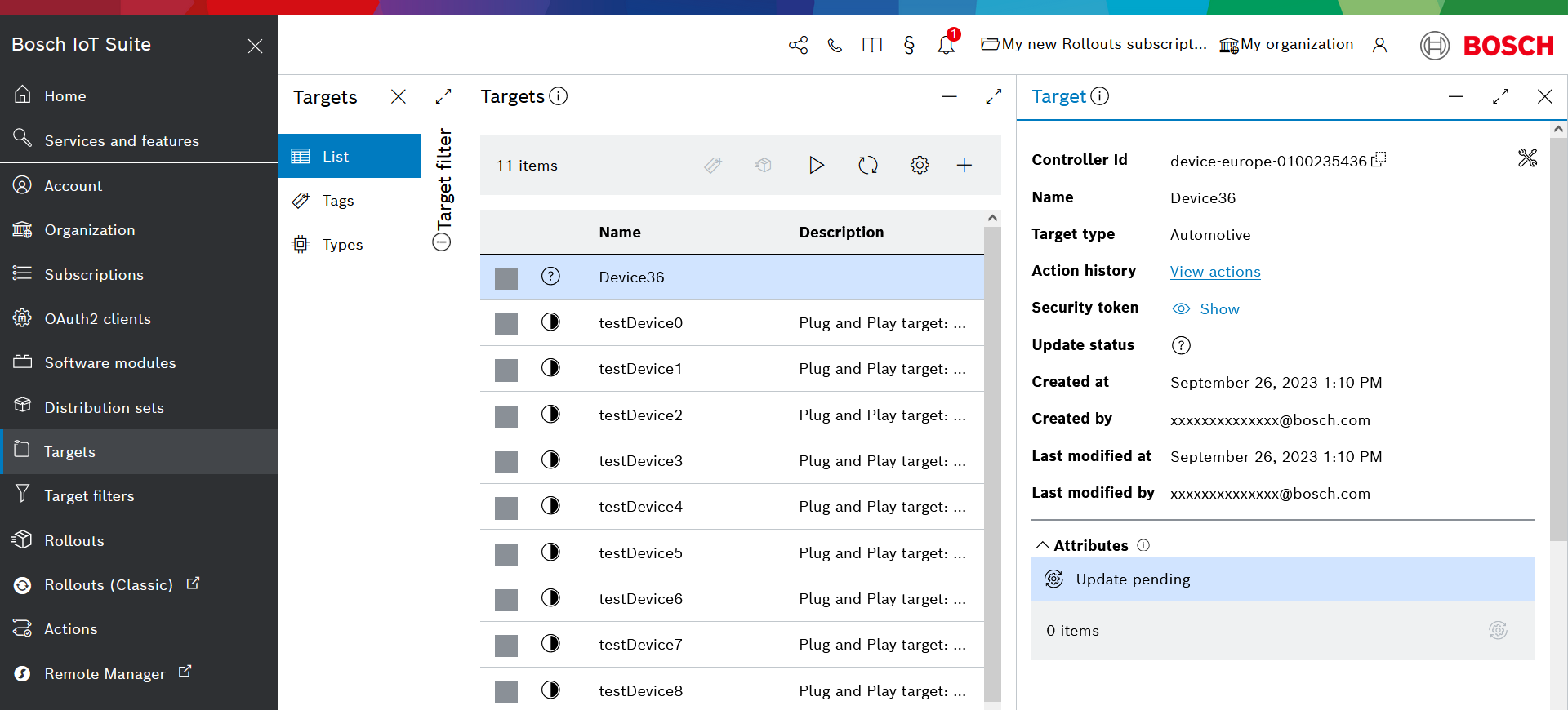Copy the controller Id to clipboard
Screen dimensions: 1568x710
[x=1379, y=160]
